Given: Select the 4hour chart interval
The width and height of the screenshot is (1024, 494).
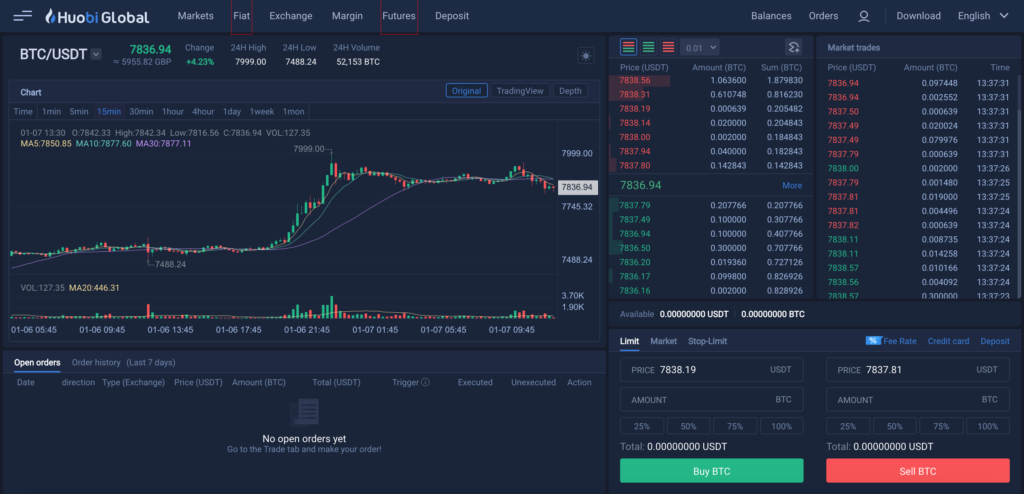Looking at the screenshot, I should pyautogui.click(x=203, y=111).
